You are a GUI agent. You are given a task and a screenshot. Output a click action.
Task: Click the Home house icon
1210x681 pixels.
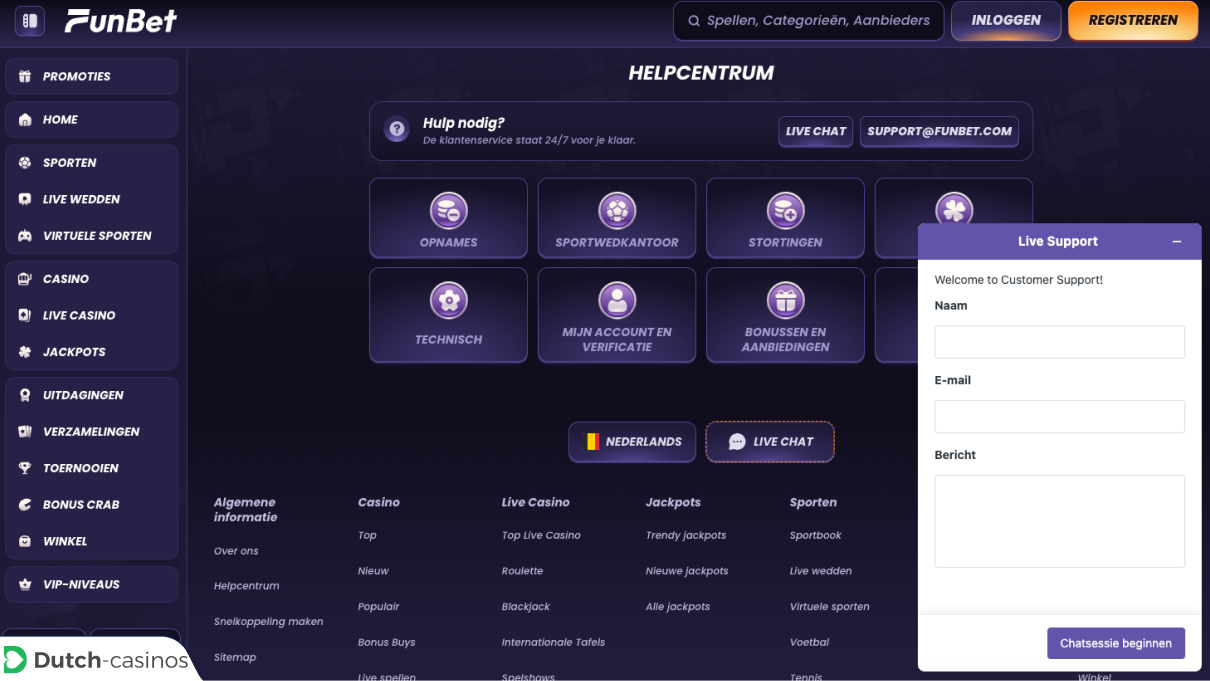[25, 119]
